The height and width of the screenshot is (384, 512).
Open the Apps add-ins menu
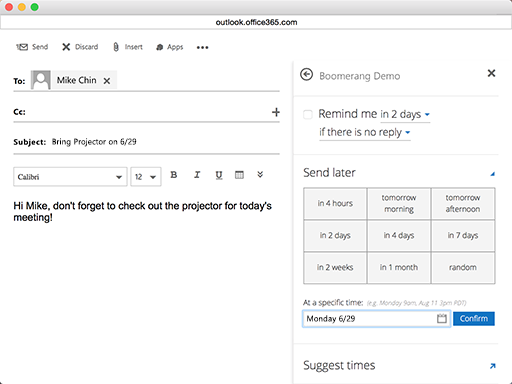click(170, 47)
